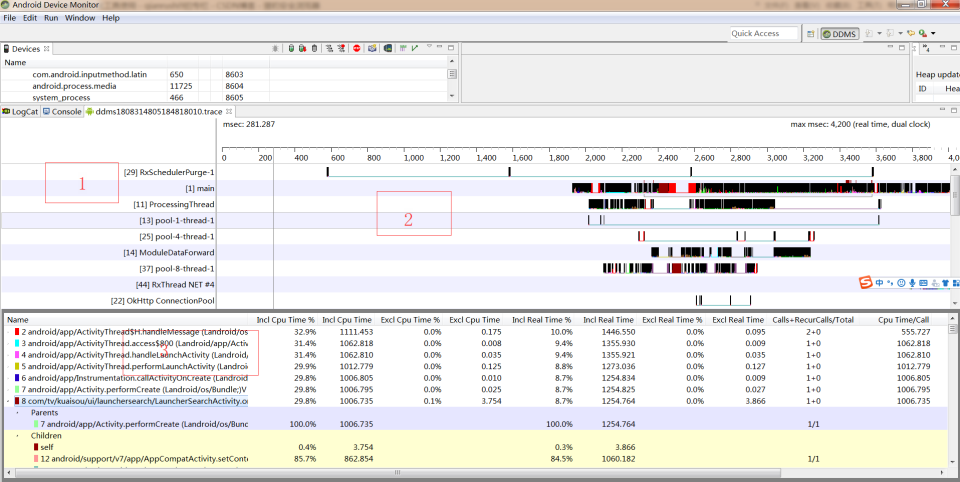Switch to the LogCat tab
This screenshot has height=482, width=960.
tap(20, 111)
